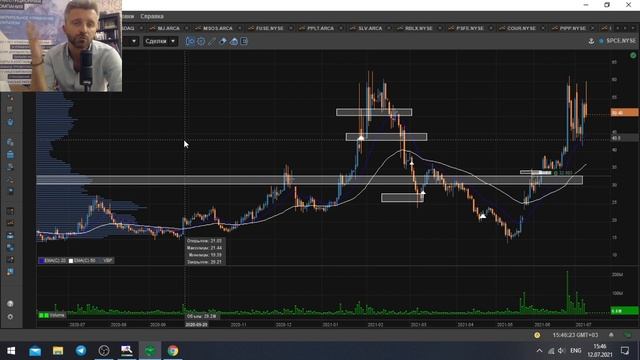Switch to the FUSE.NYSE tab
The image size is (640, 360).
pos(269,28)
